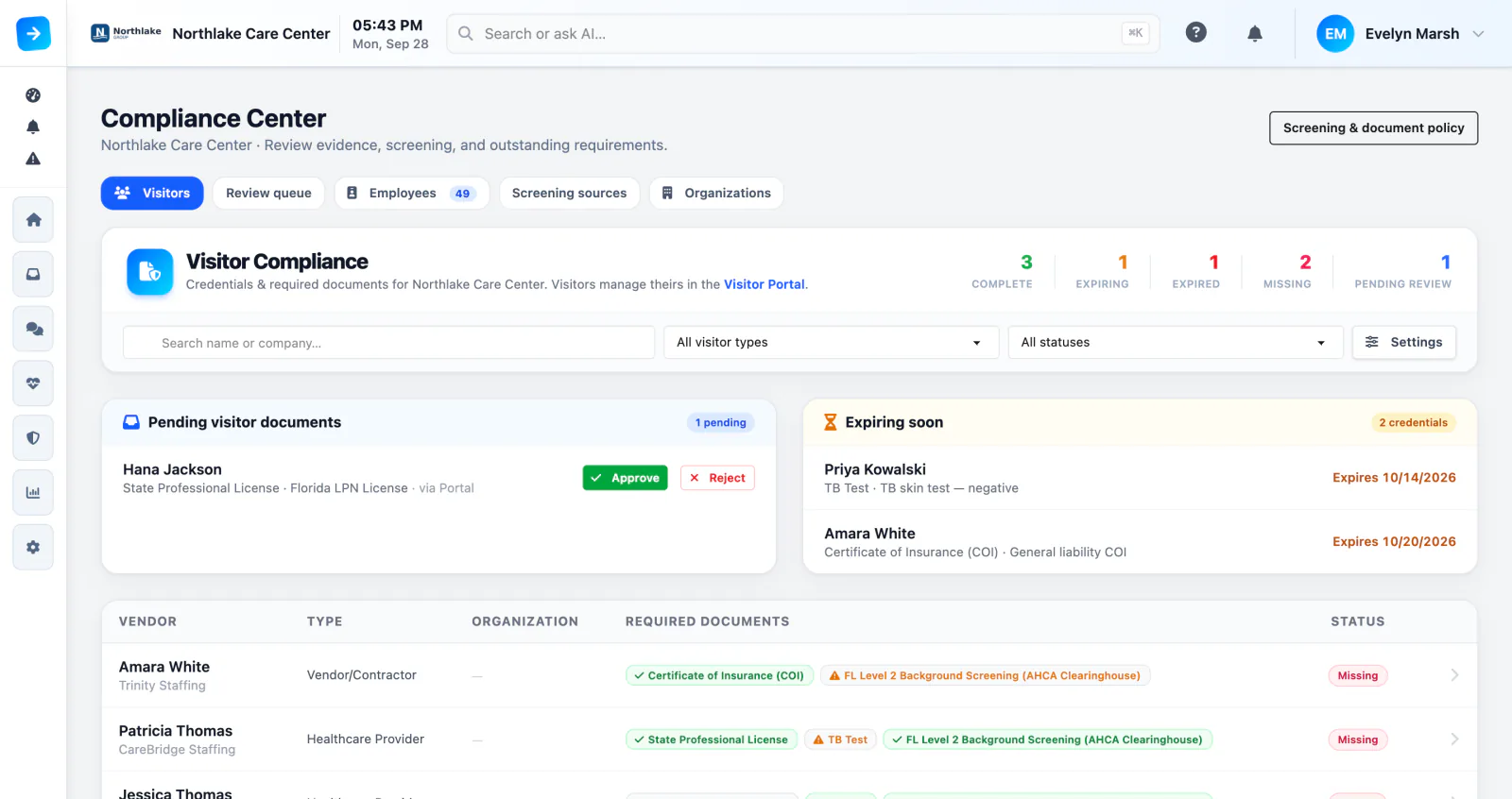This screenshot has width=1512, height=799.
Task: Switch to the Screening sources tab
Action: tap(569, 193)
